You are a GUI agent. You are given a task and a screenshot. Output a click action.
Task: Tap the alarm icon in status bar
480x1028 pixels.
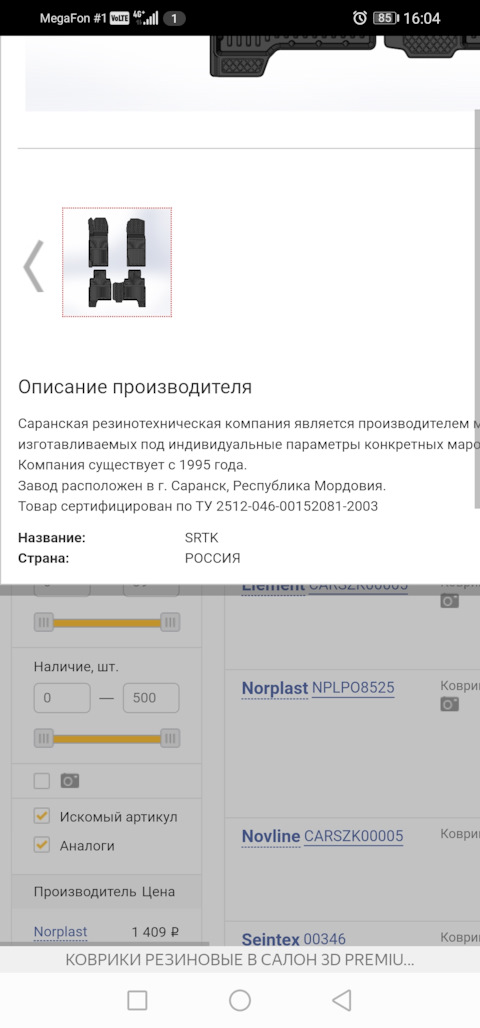point(359,18)
